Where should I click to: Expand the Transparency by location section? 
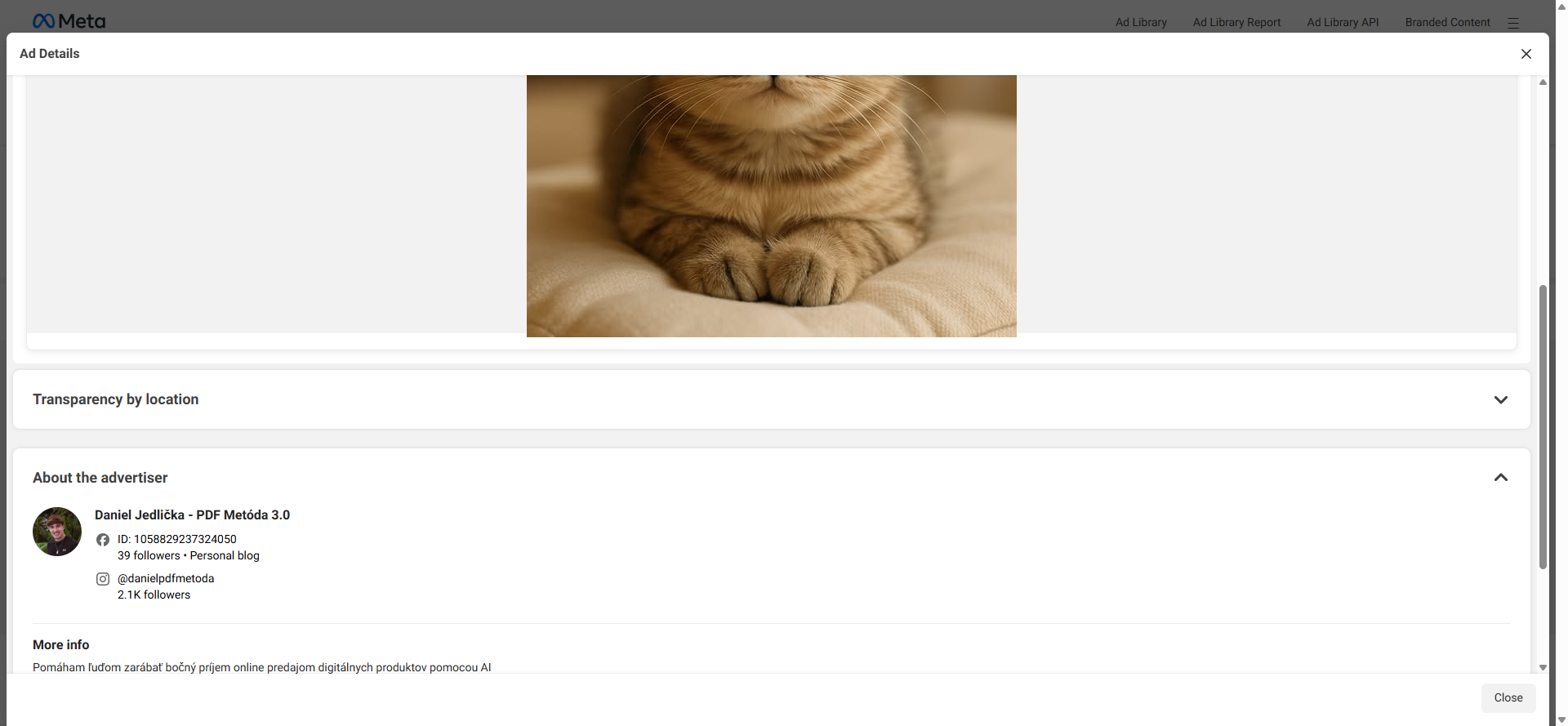1500,399
